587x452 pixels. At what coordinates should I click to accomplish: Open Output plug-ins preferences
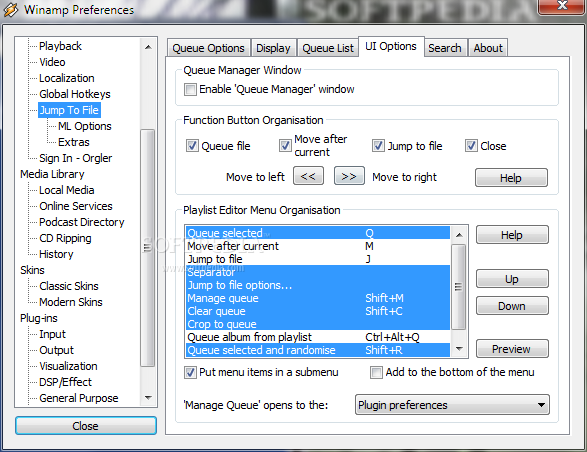[57, 351]
